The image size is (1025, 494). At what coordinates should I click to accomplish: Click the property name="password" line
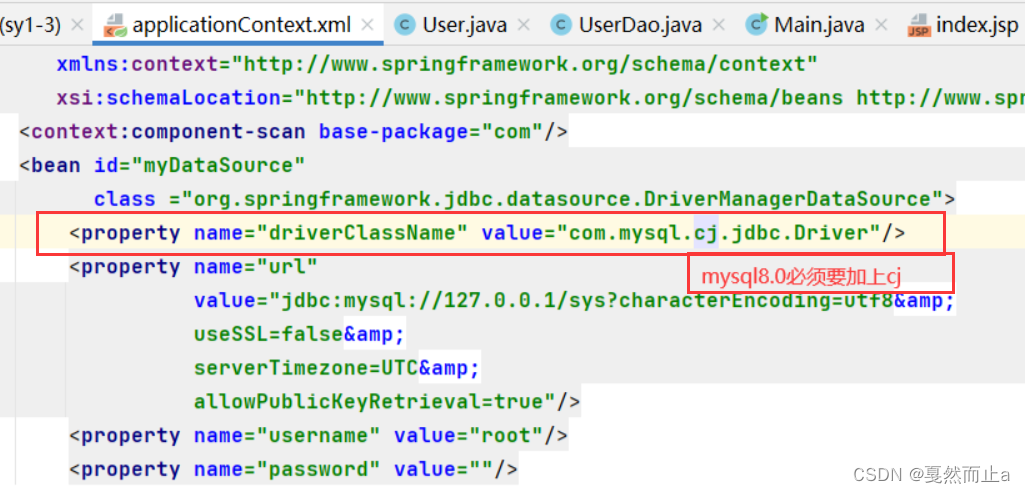pos(293,470)
